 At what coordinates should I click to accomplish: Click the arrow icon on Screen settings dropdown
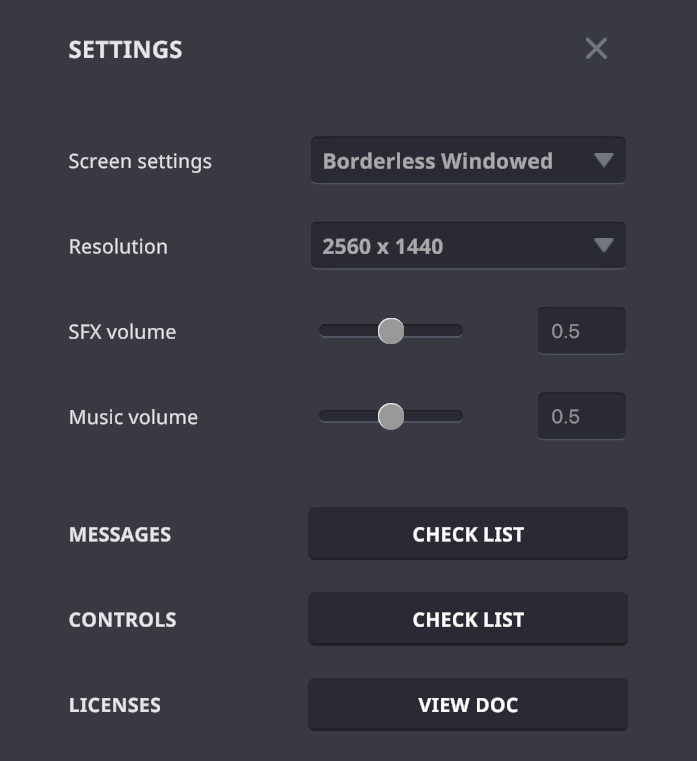(603, 160)
